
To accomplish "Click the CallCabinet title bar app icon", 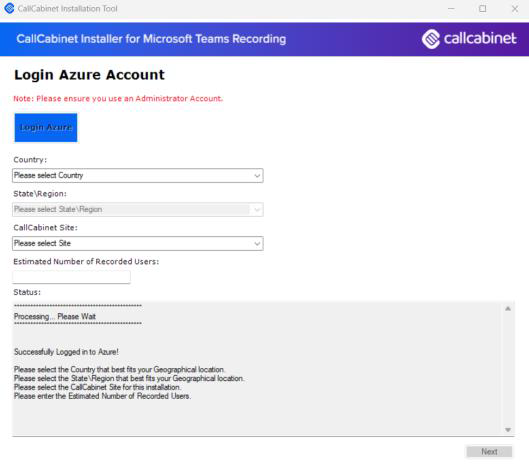I will (x=9, y=8).
